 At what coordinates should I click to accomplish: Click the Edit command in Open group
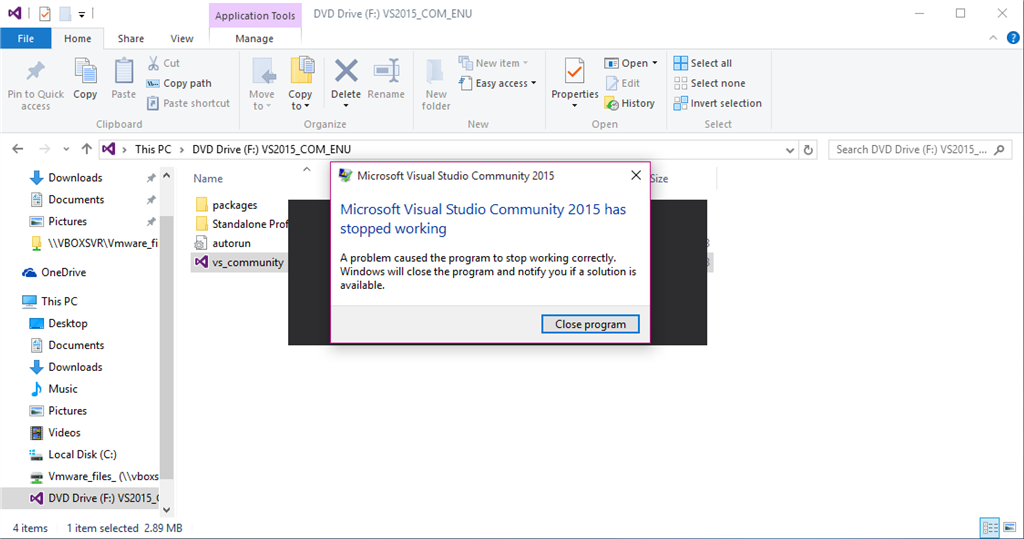pos(623,83)
